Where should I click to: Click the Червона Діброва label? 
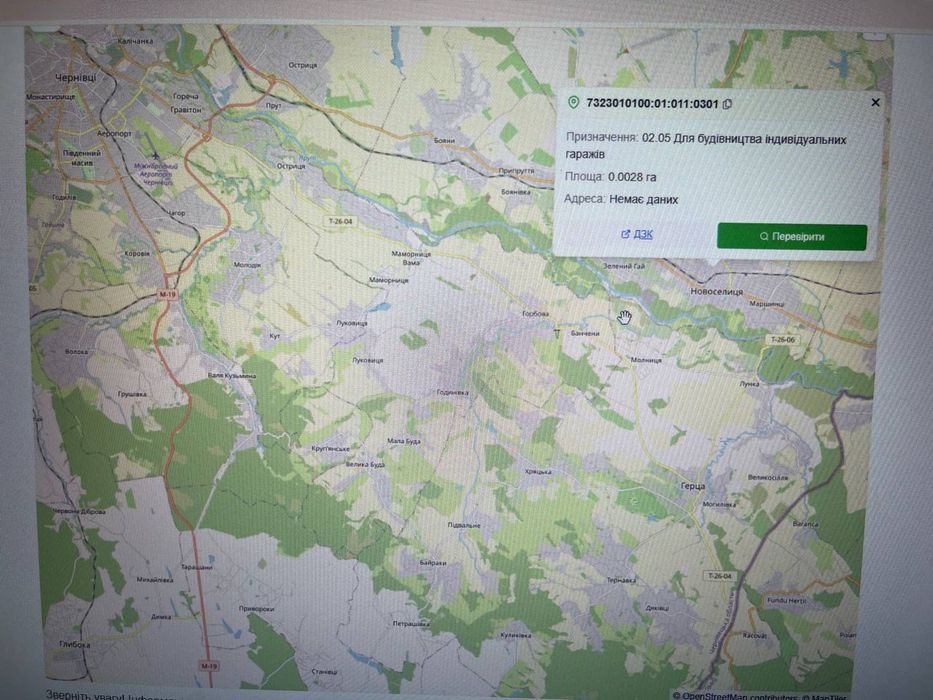[x=79, y=511]
